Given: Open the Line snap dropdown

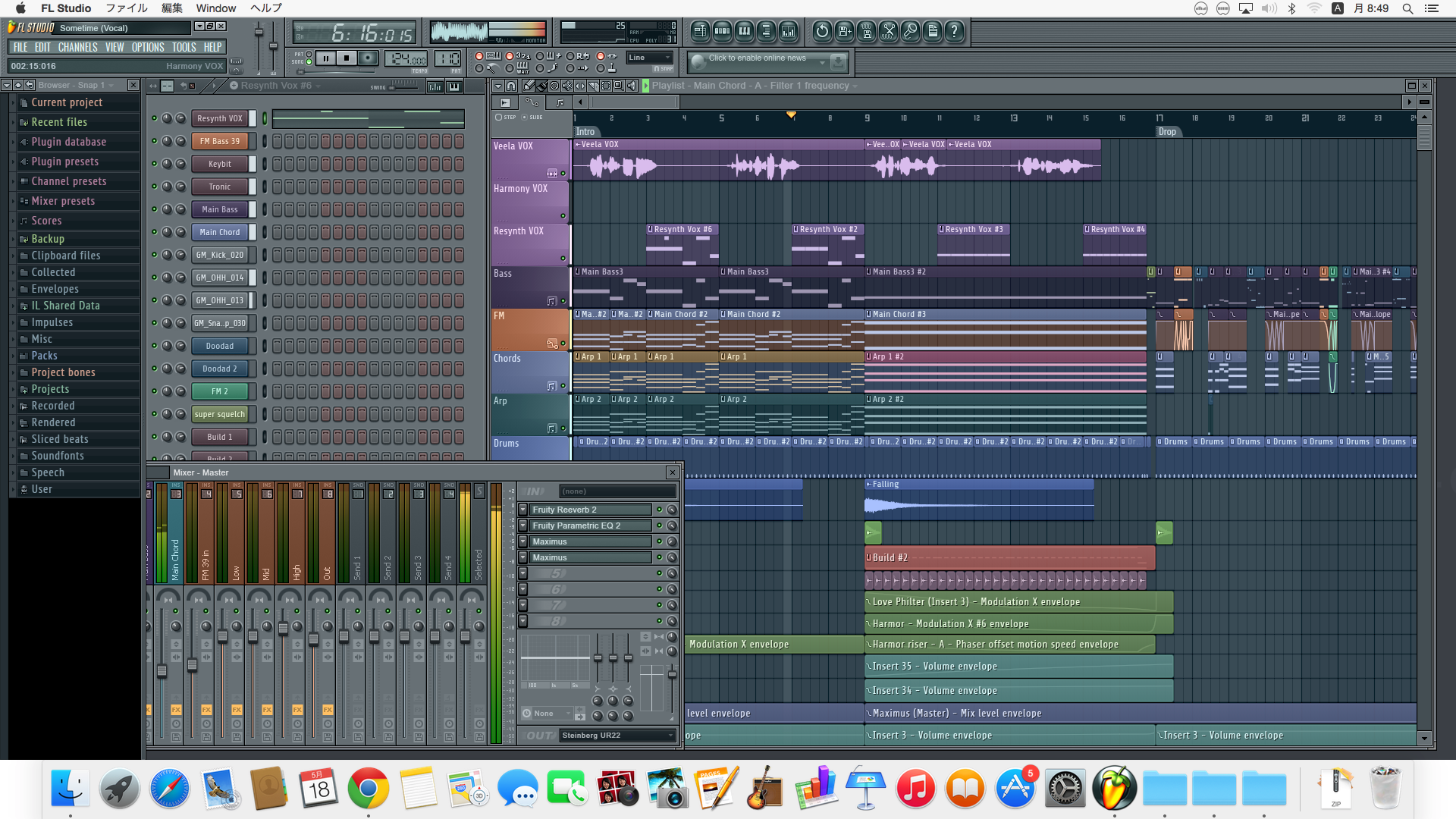Looking at the screenshot, I should tap(650, 58).
